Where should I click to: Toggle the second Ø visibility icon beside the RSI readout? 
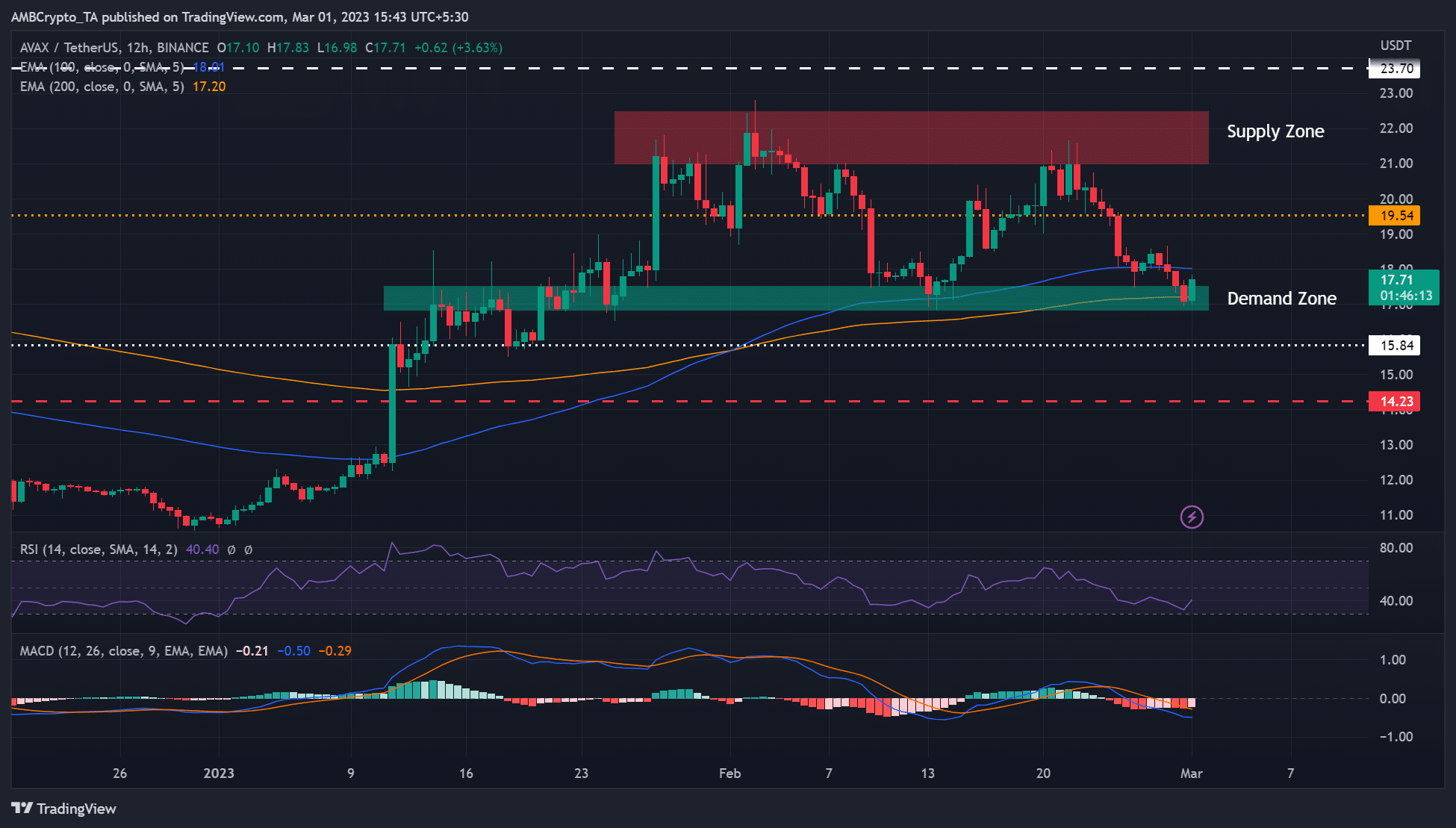(249, 550)
